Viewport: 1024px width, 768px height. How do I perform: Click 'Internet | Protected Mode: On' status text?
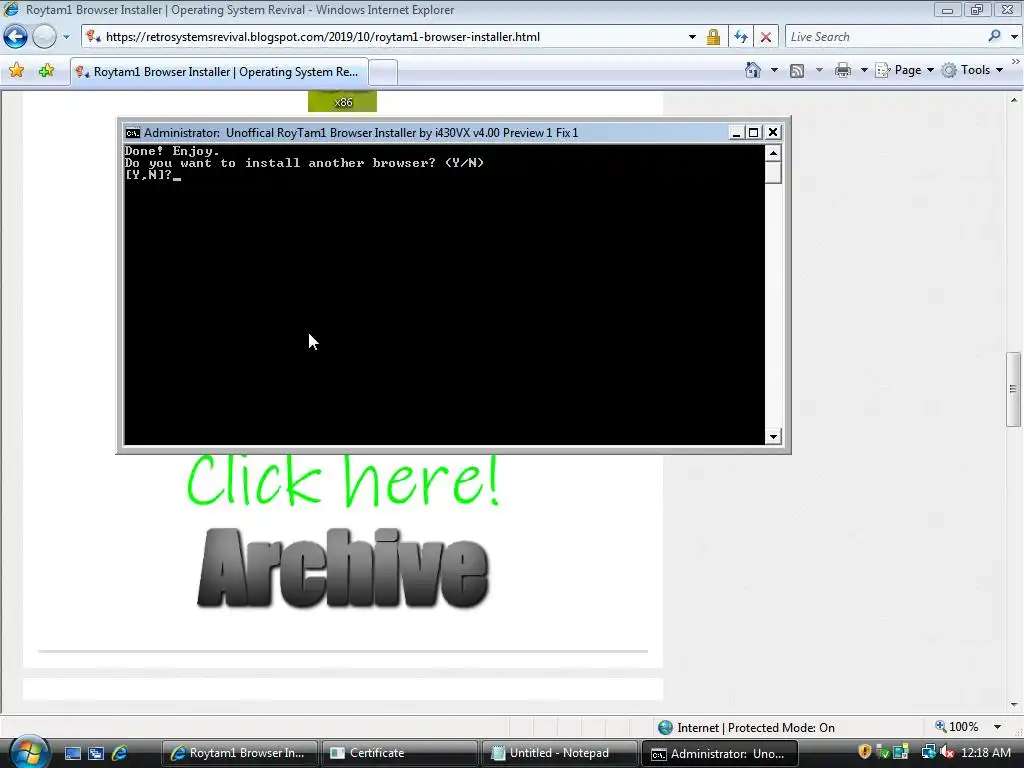(756, 727)
